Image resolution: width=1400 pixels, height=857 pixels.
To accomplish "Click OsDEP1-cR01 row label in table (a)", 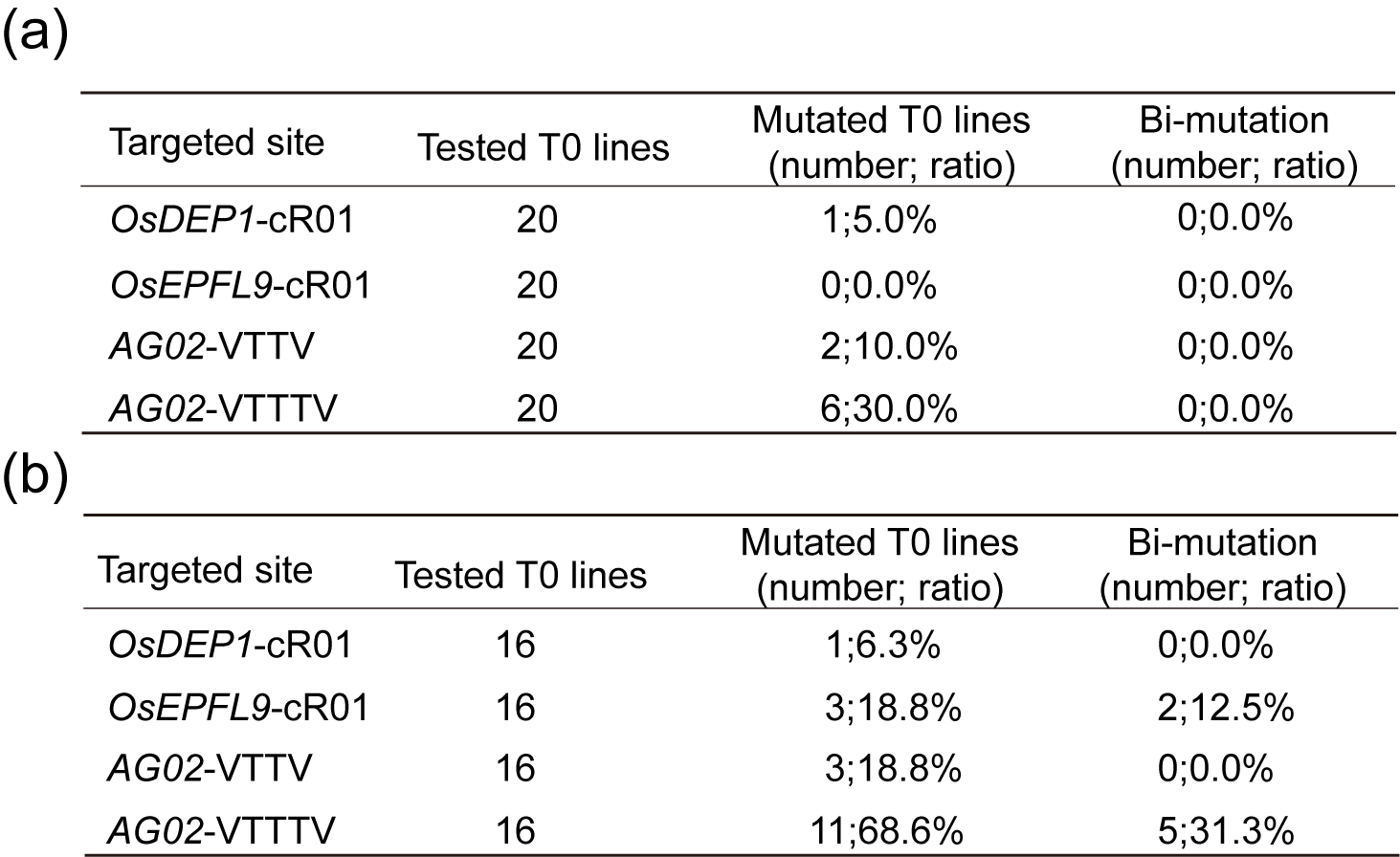I will click(x=233, y=221).
